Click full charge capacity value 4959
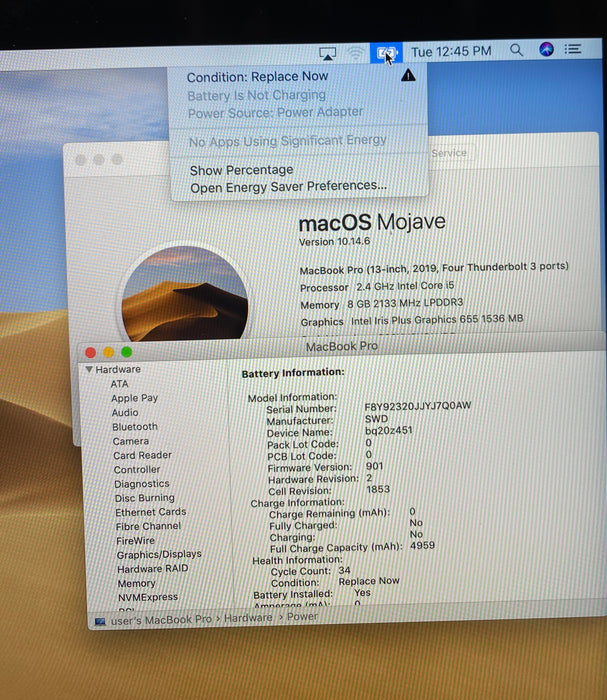The image size is (607, 700). (422, 546)
